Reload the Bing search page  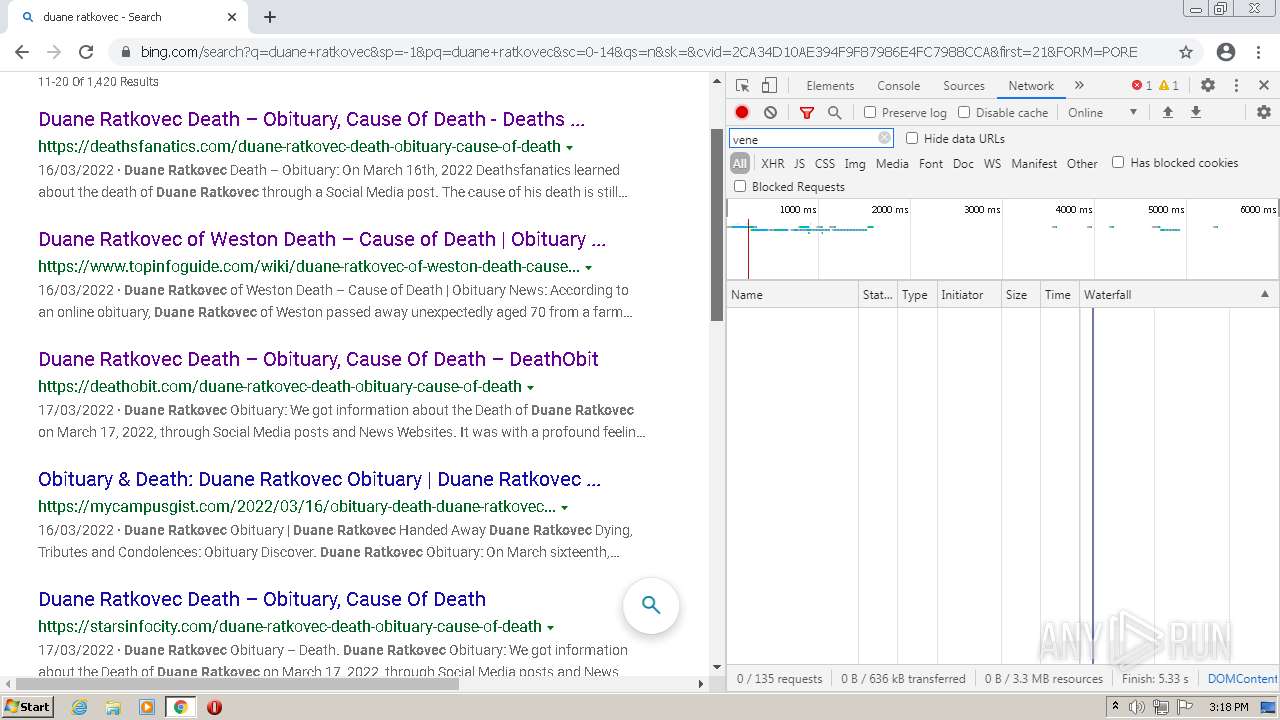point(86,52)
